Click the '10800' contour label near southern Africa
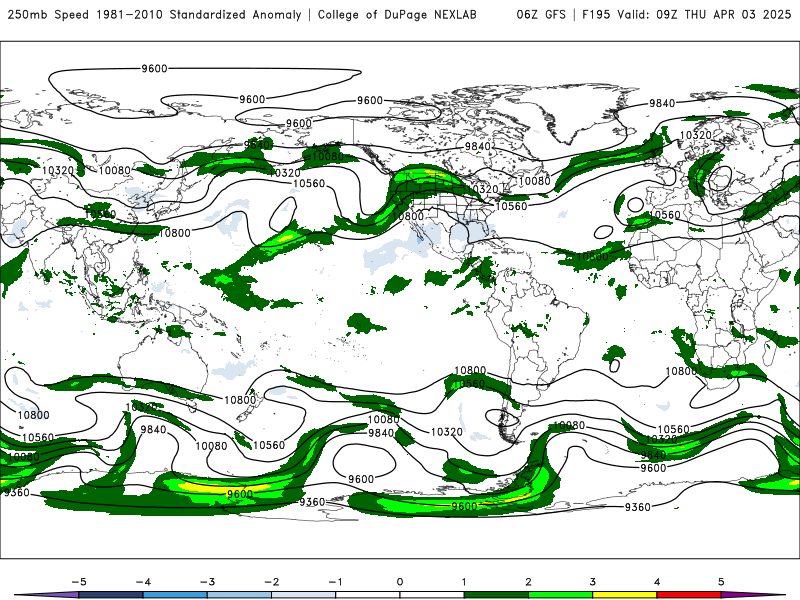800x600 pixels. click(681, 371)
